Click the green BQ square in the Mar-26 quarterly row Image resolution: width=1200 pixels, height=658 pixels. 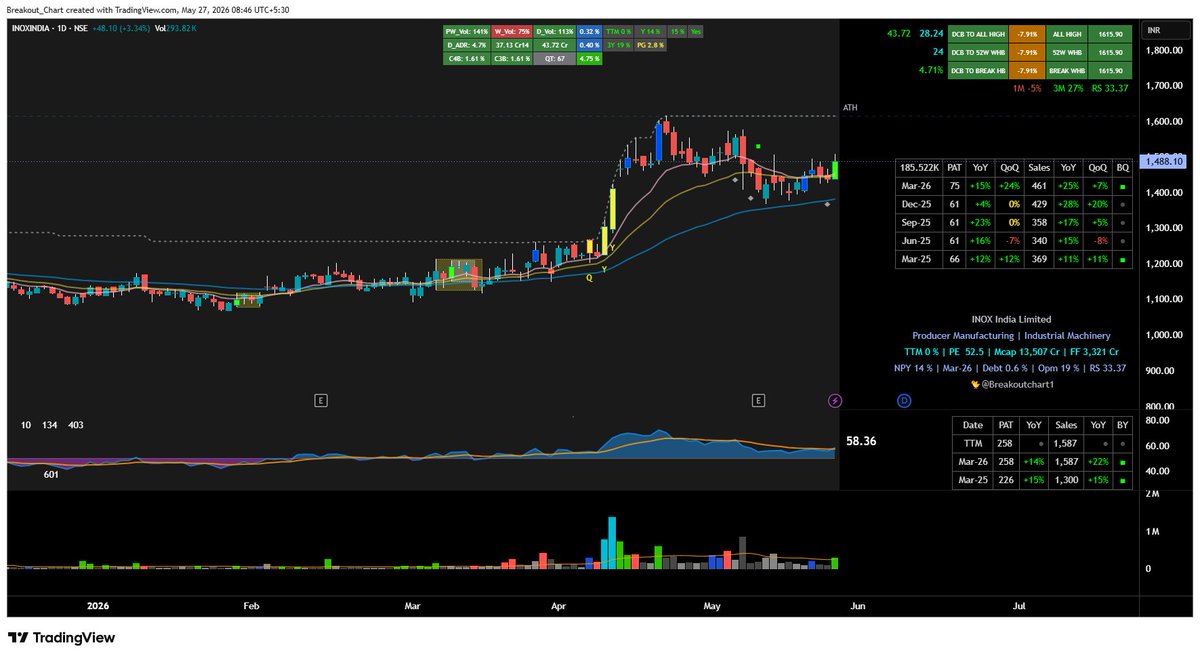tap(1122, 185)
